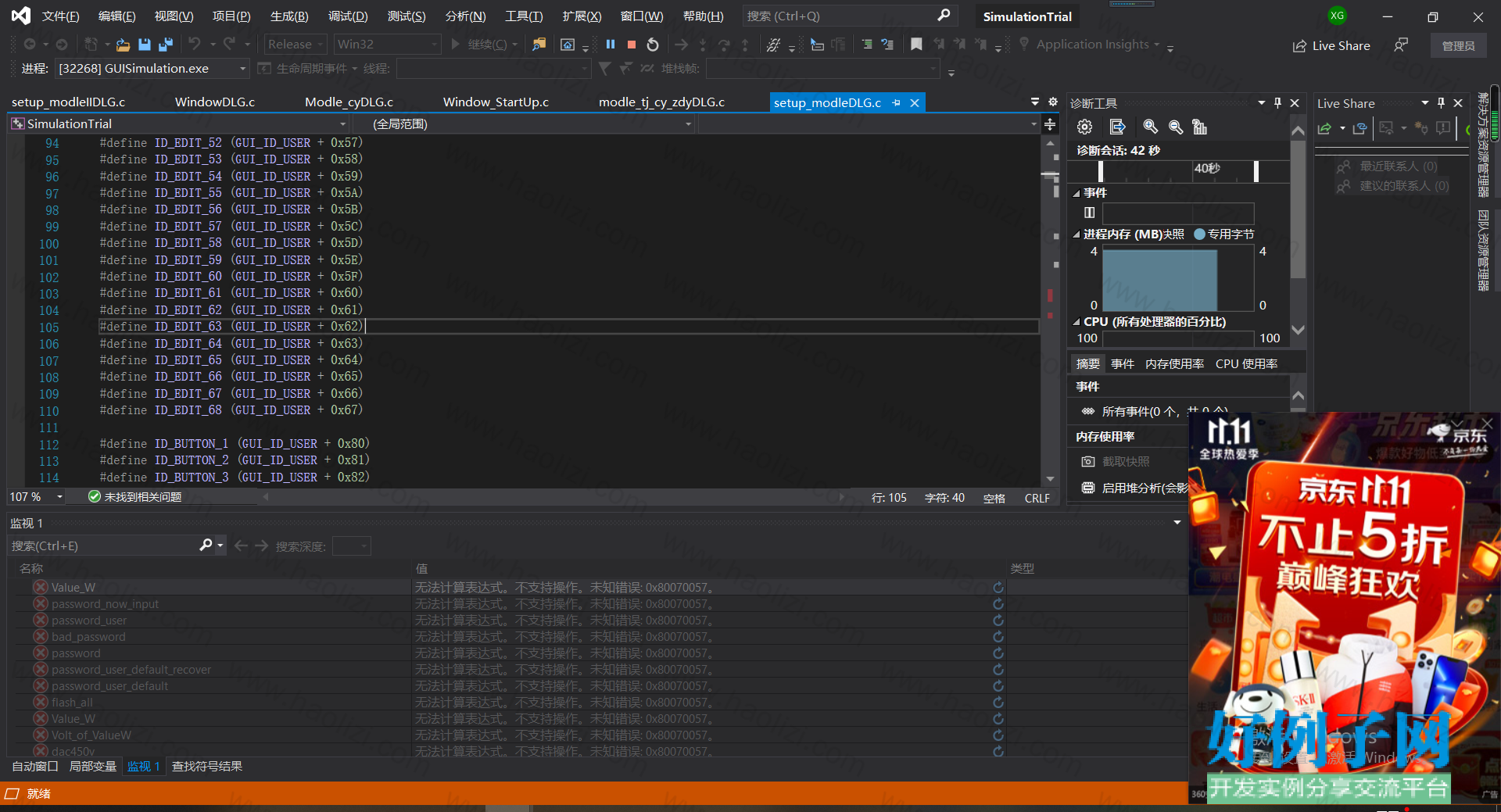Image resolution: width=1501 pixels, height=812 pixels.
Task: Click the 管理员 button
Action: click(x=1458, y=45)
